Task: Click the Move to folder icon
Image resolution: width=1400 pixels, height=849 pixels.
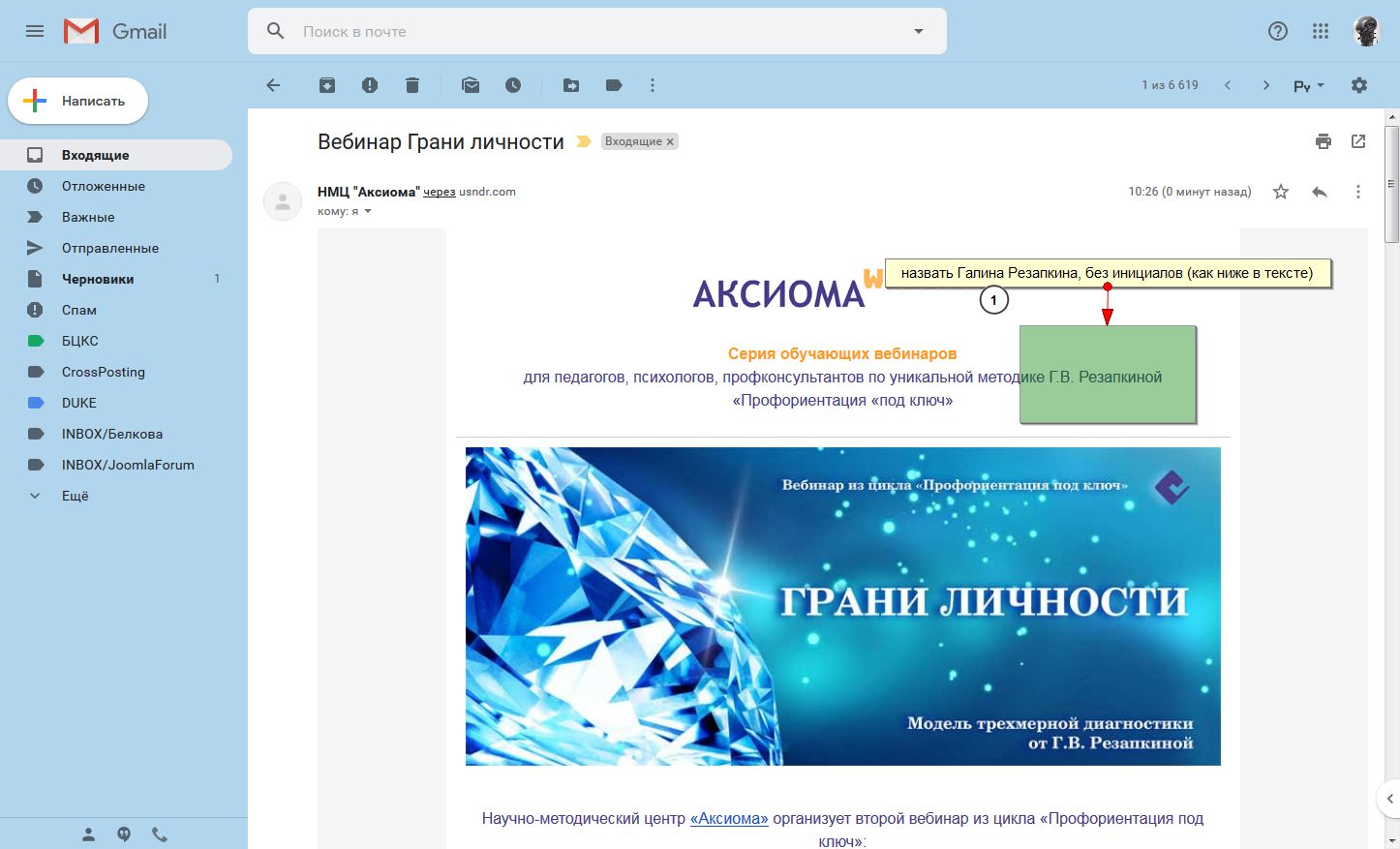Action: point(571,85)
